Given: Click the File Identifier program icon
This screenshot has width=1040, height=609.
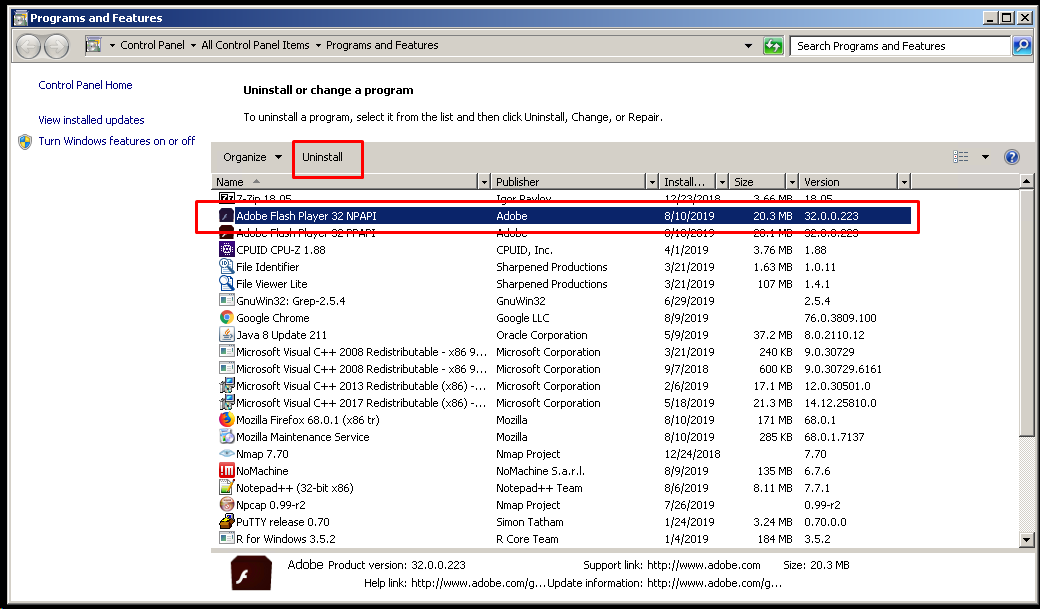Looking at the screenshot, I should [227, 267].
